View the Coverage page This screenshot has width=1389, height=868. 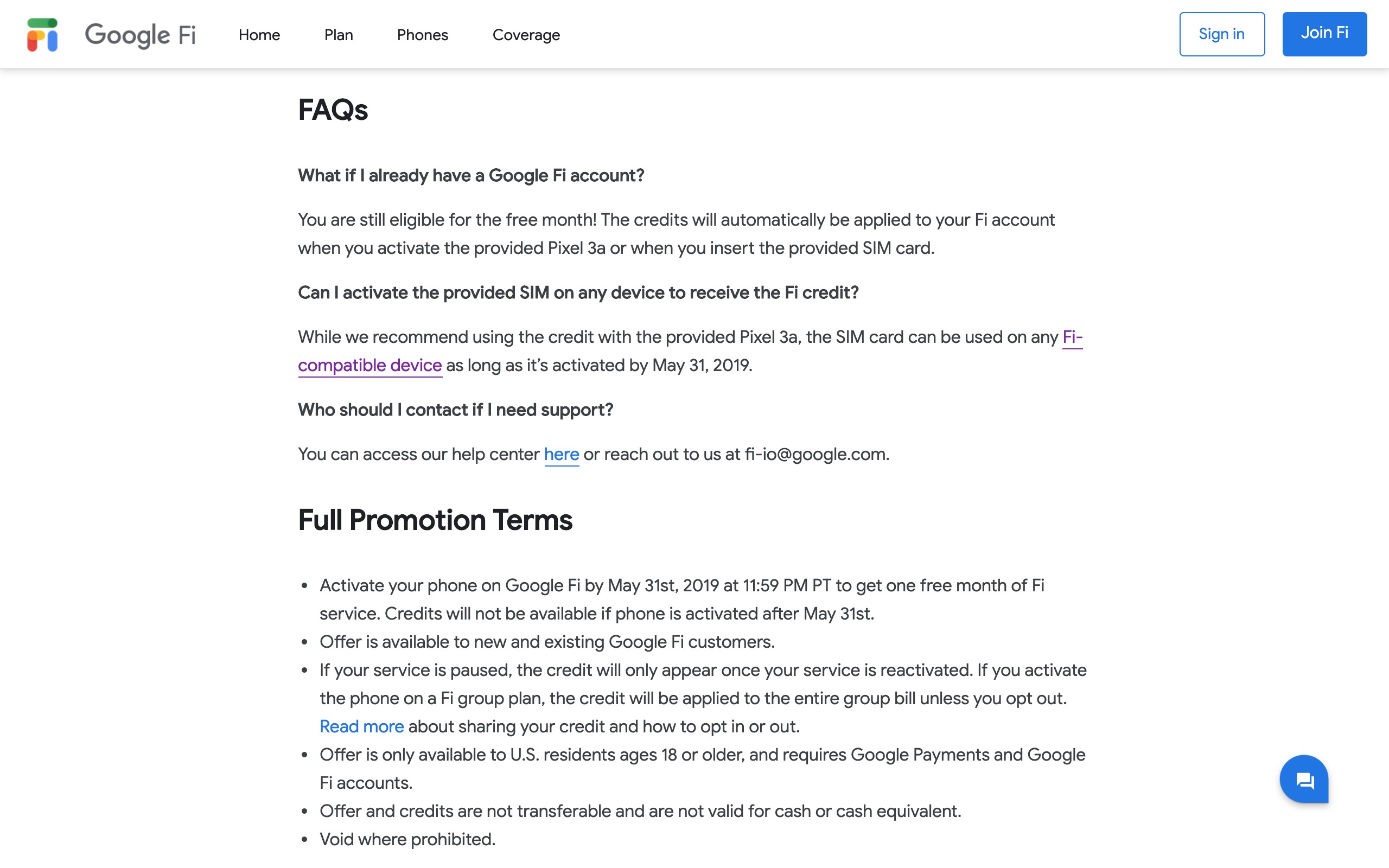[526, 35]
